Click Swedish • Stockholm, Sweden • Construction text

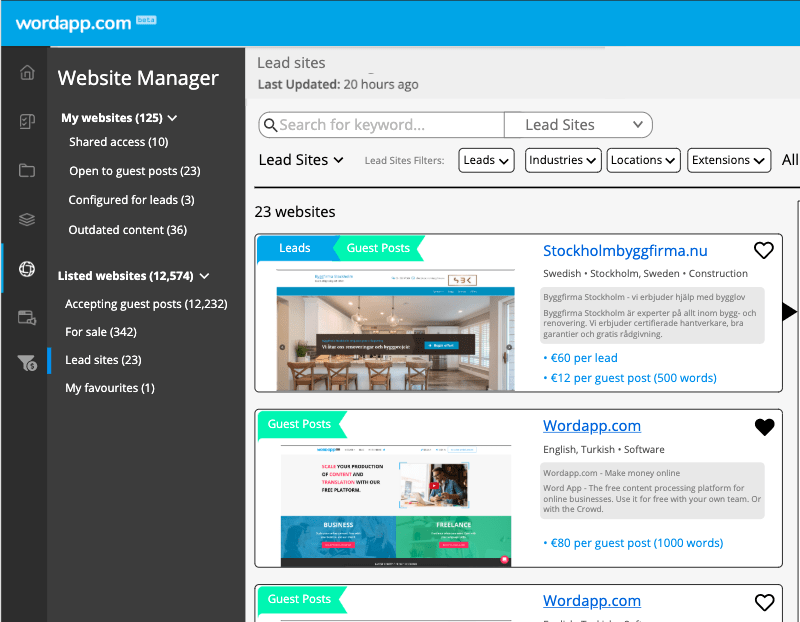[x=645, y=273]
